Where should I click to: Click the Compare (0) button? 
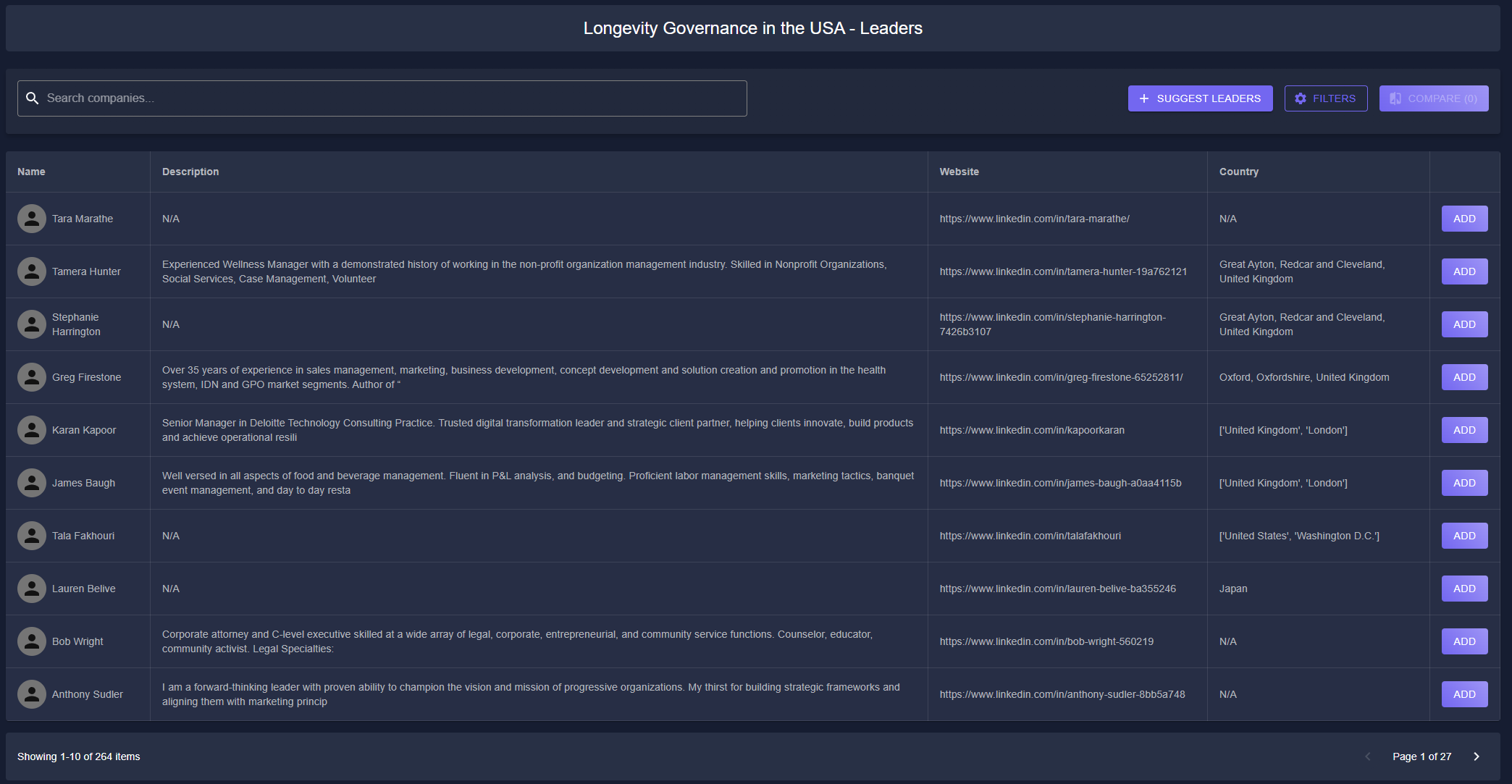(x=1433, y=98)
